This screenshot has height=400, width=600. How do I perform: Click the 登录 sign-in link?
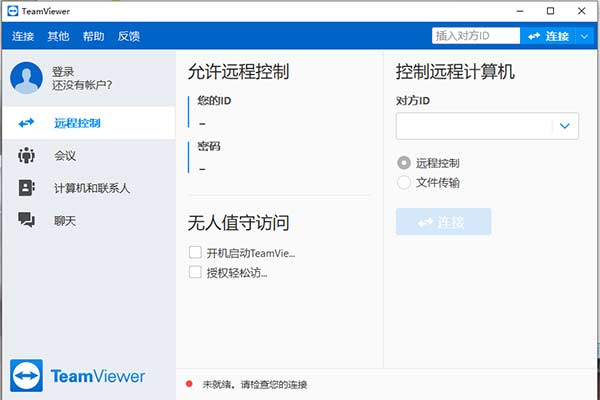coord(63,72)
